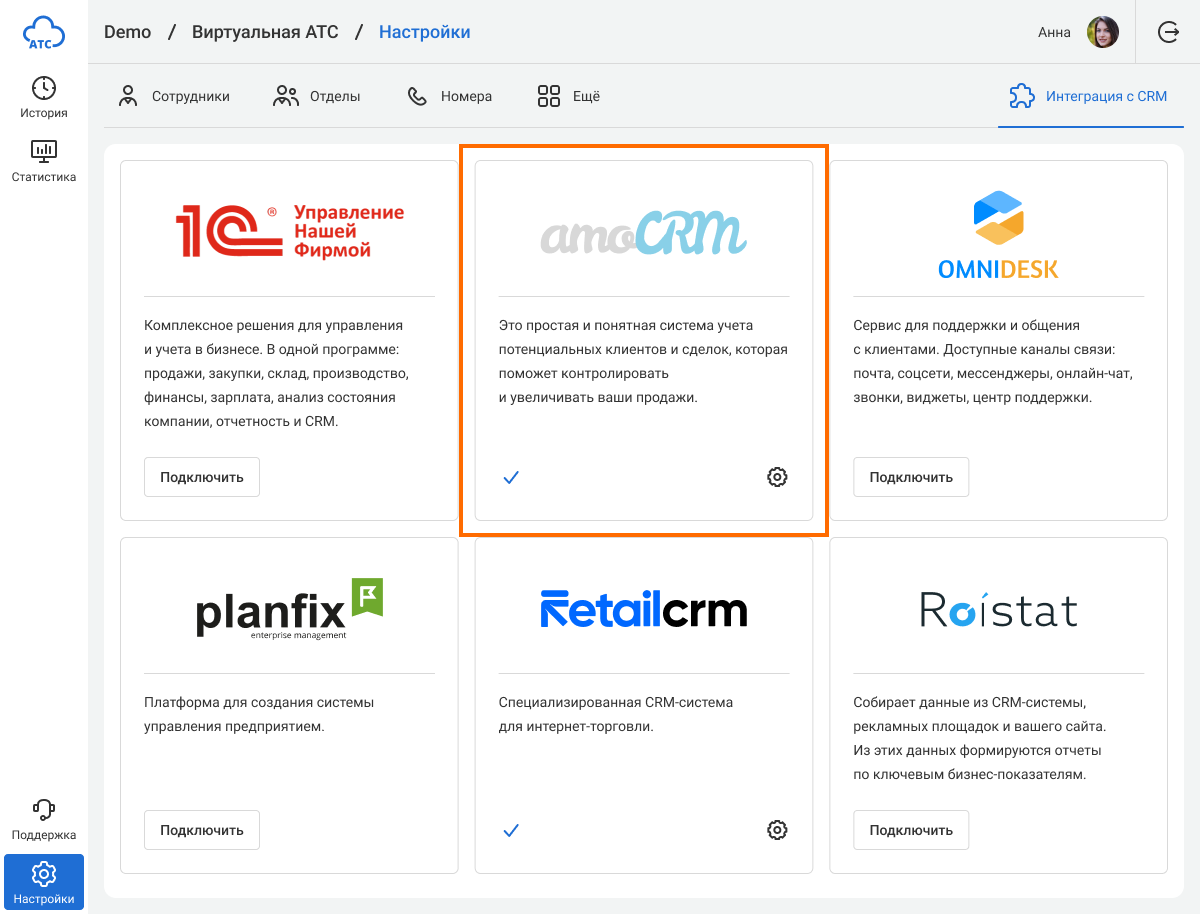Open Поддержка headset support section

pos(44,819)
